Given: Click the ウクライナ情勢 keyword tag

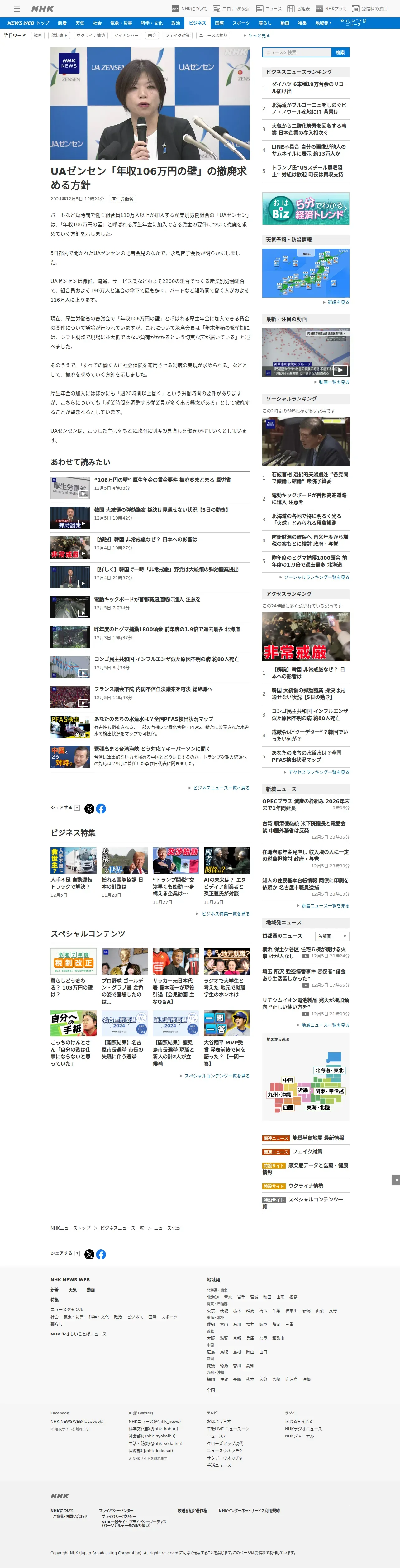Looking at the screenshot, I should point(91,35).
